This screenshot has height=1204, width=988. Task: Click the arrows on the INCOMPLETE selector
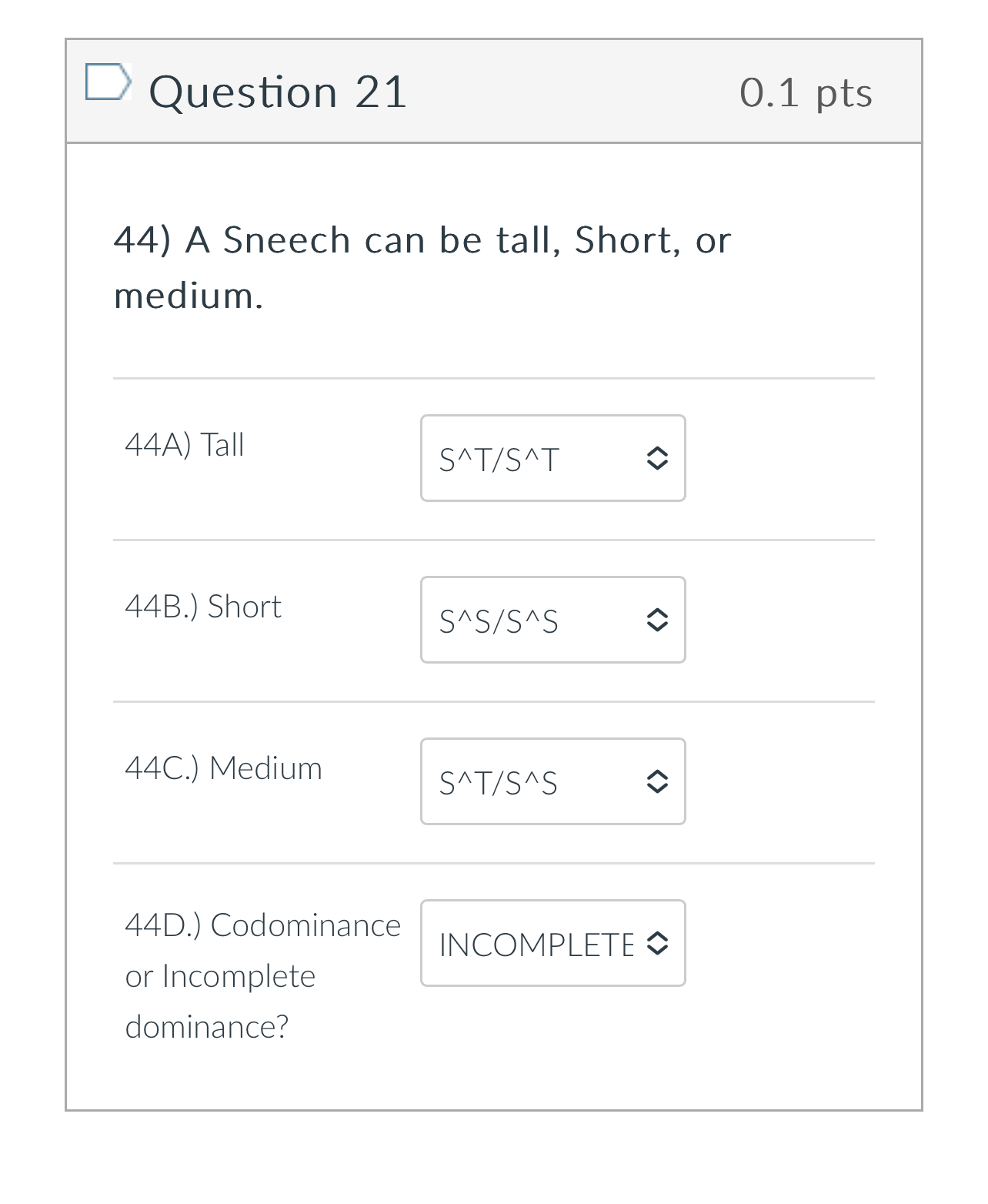[x=656, y=944]
